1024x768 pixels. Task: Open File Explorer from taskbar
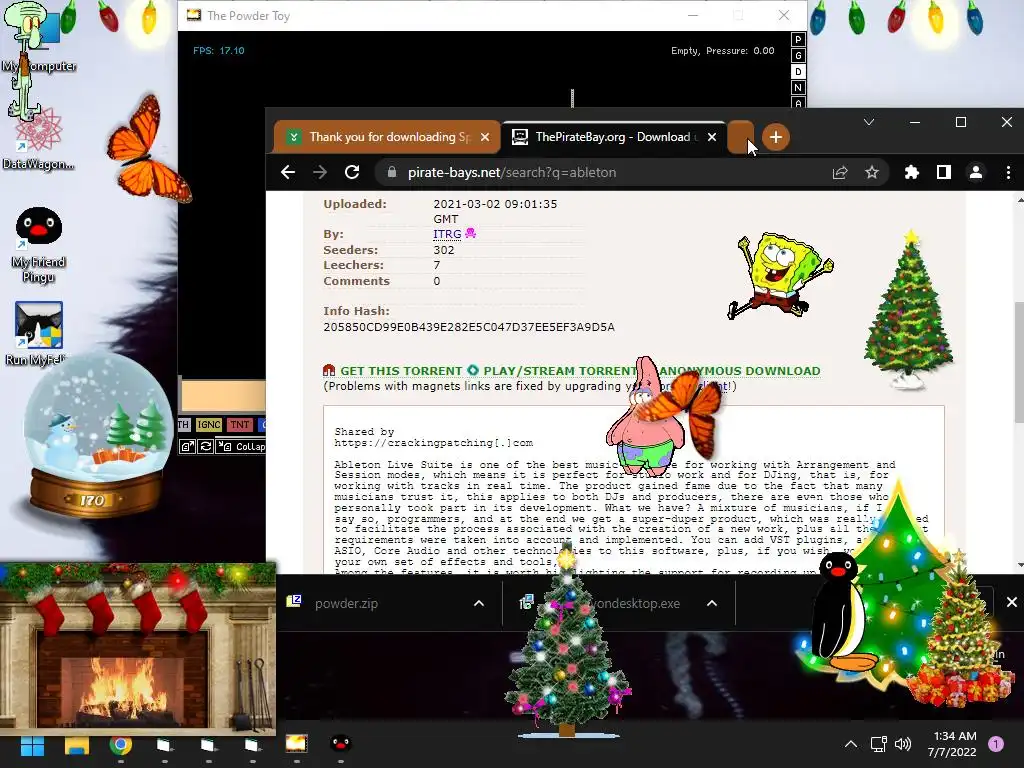(x=76, y=745)
